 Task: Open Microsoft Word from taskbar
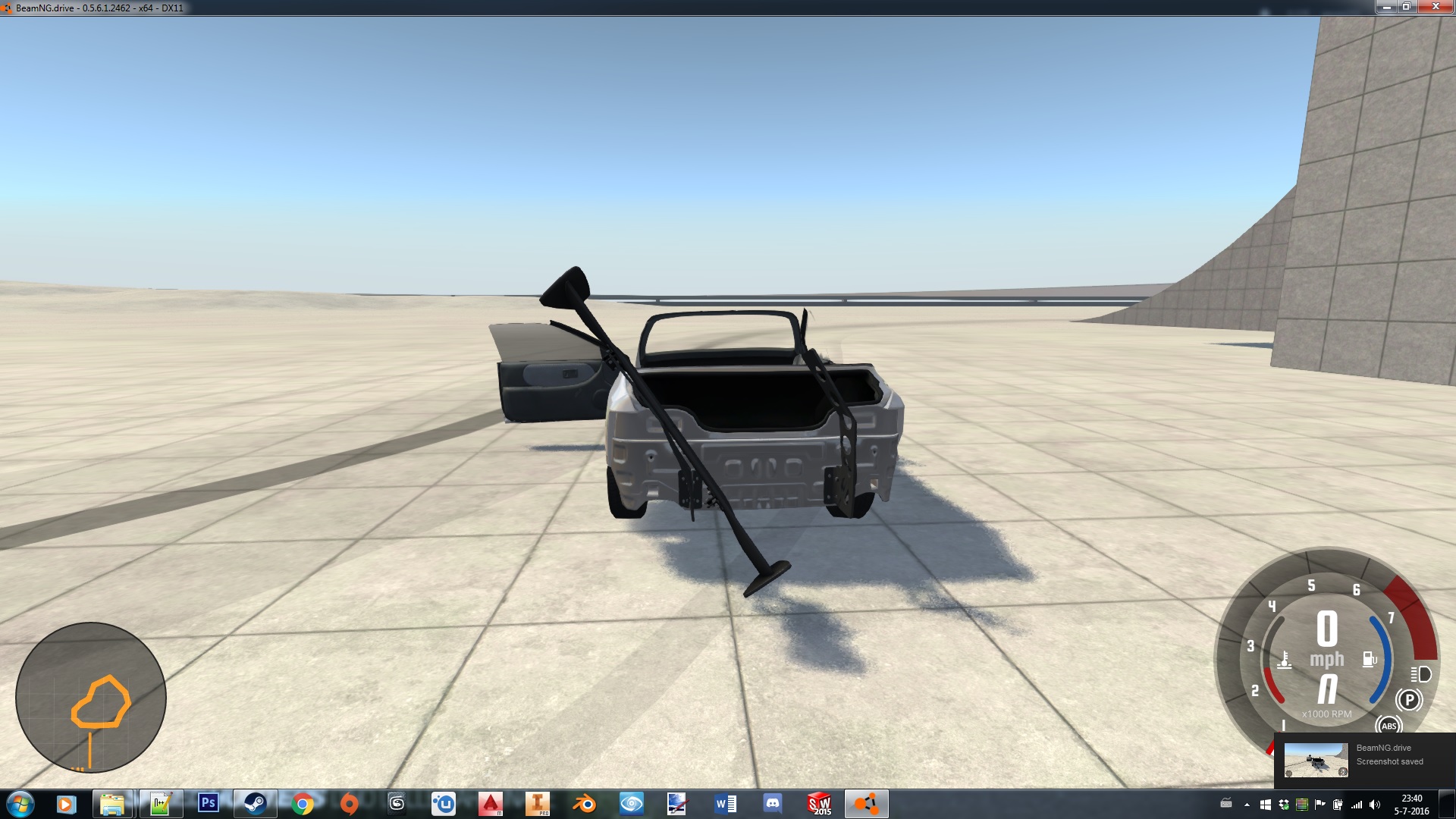[x=726, y=804]
